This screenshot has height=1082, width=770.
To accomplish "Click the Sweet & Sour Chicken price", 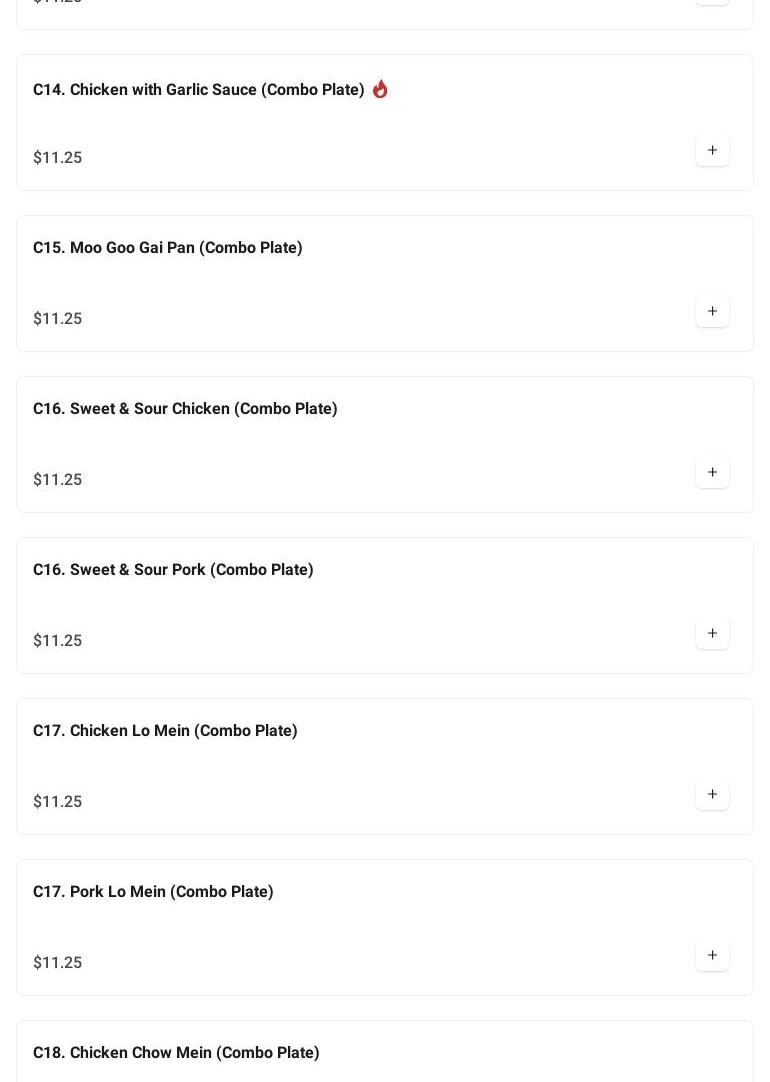I will point(58,480).
